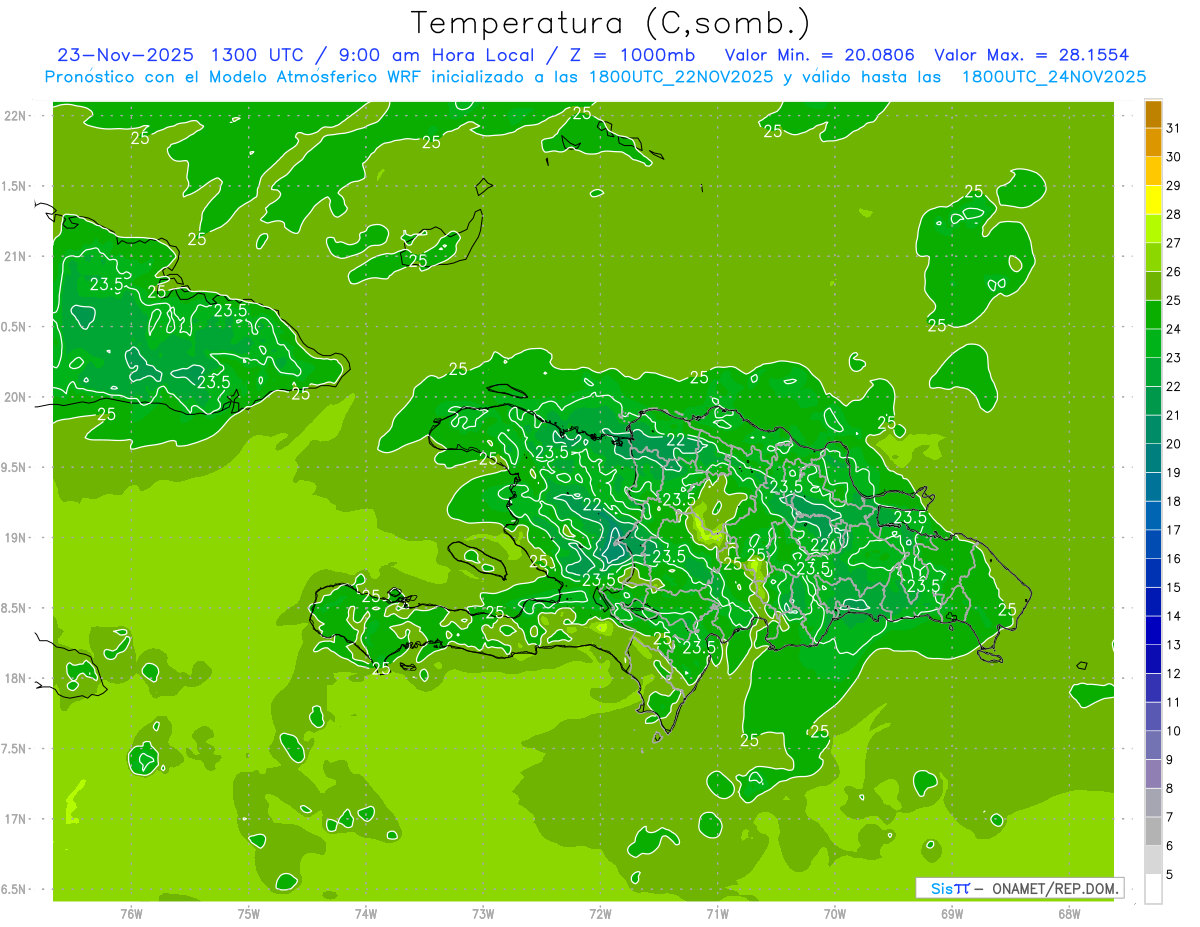Screen dimensions: 1200x927
Task: Click colorbar label 16
Action: coord(1173,559)
